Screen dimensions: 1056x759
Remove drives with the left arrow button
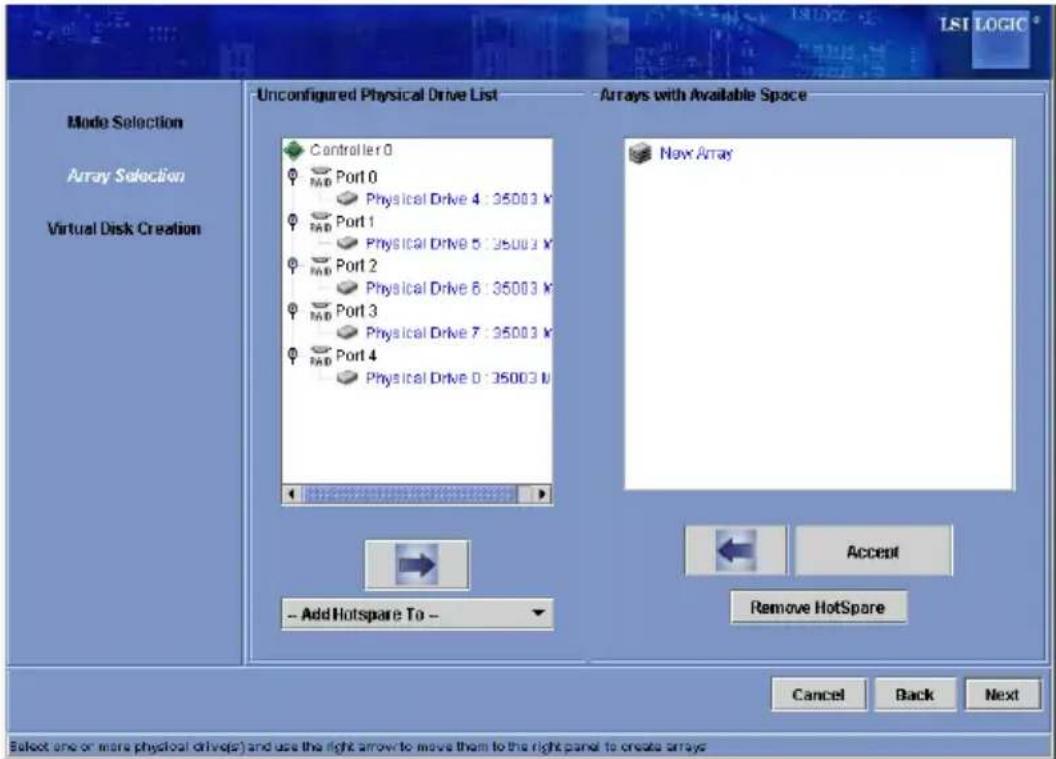pos(735,551)
